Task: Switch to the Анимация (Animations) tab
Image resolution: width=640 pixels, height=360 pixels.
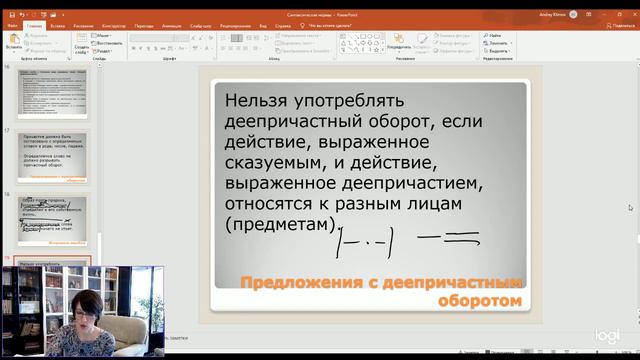Action: tap(171, 26)
